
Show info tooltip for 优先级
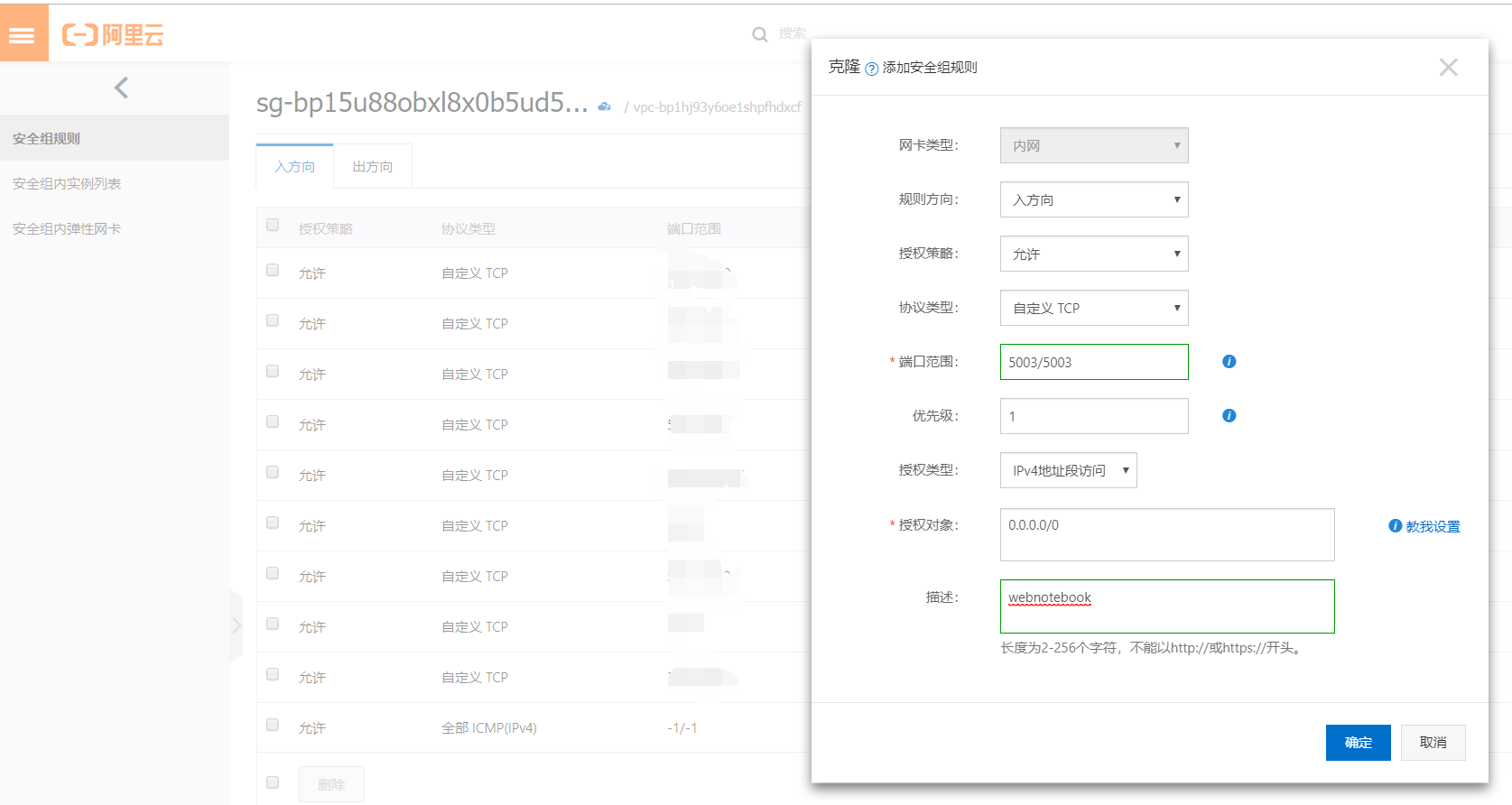(1229, 416)
